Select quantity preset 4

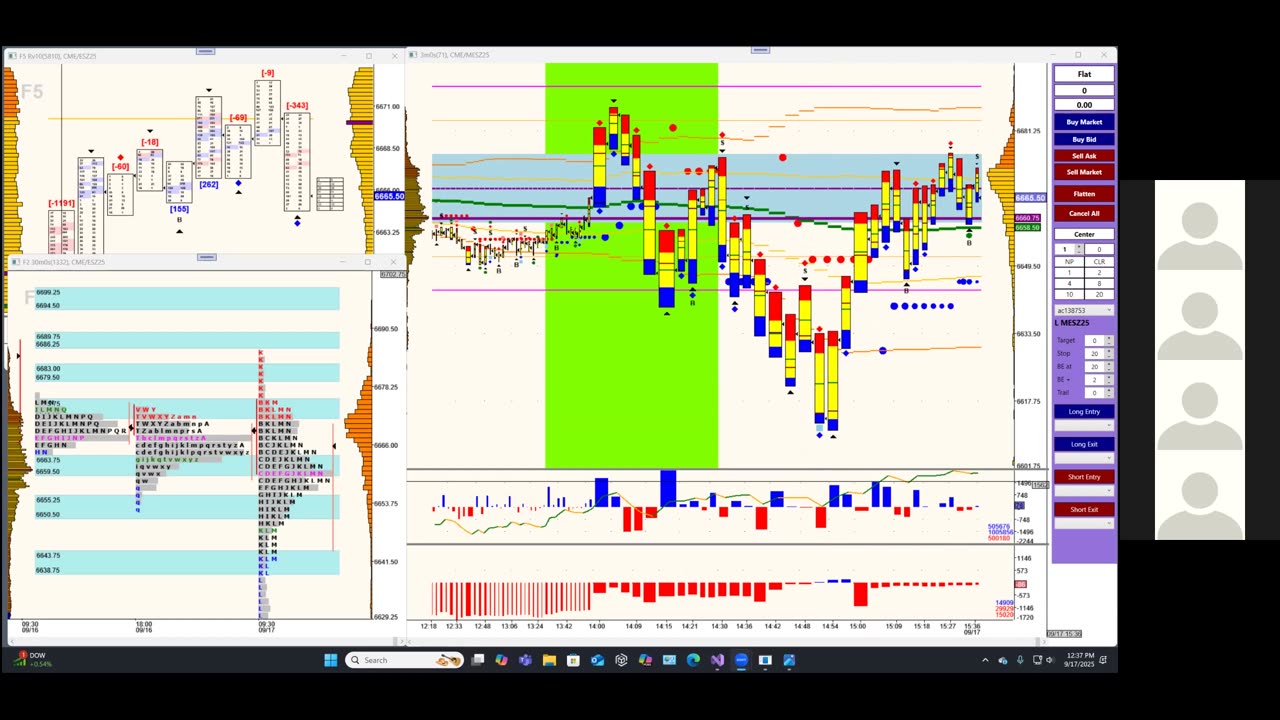click(1068, 283)
